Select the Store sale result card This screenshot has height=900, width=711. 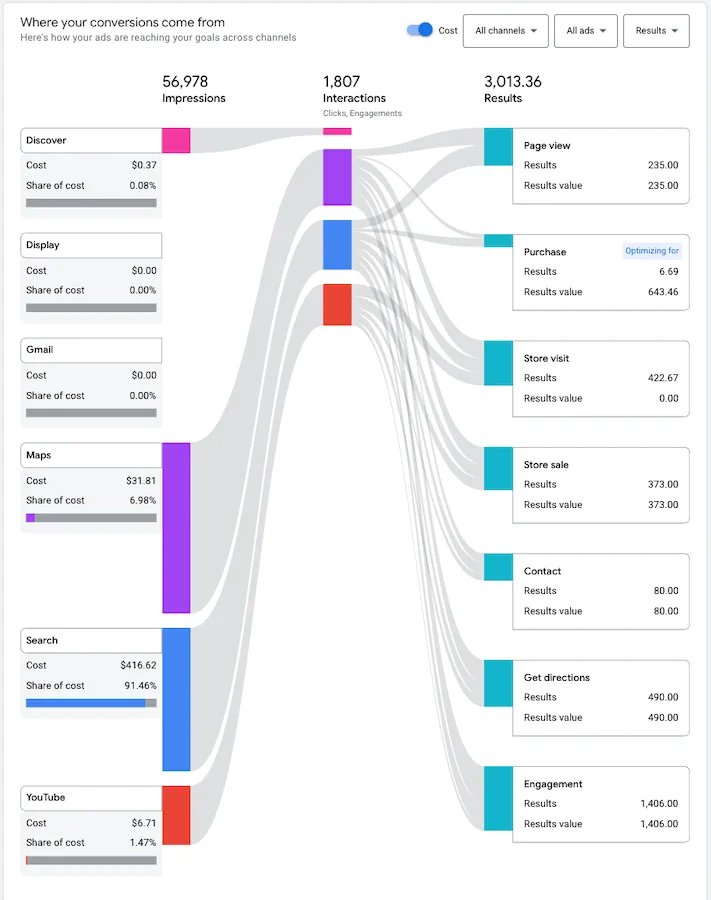click(600, 485)
